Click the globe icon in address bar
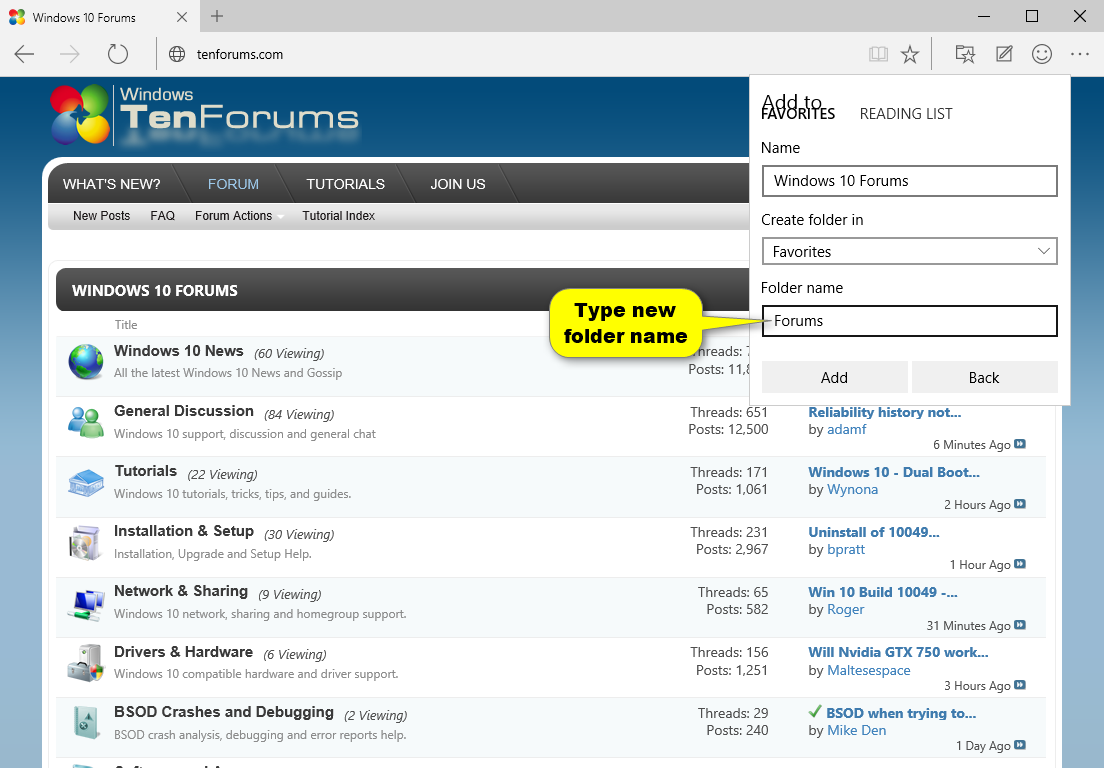 (177, 54)
